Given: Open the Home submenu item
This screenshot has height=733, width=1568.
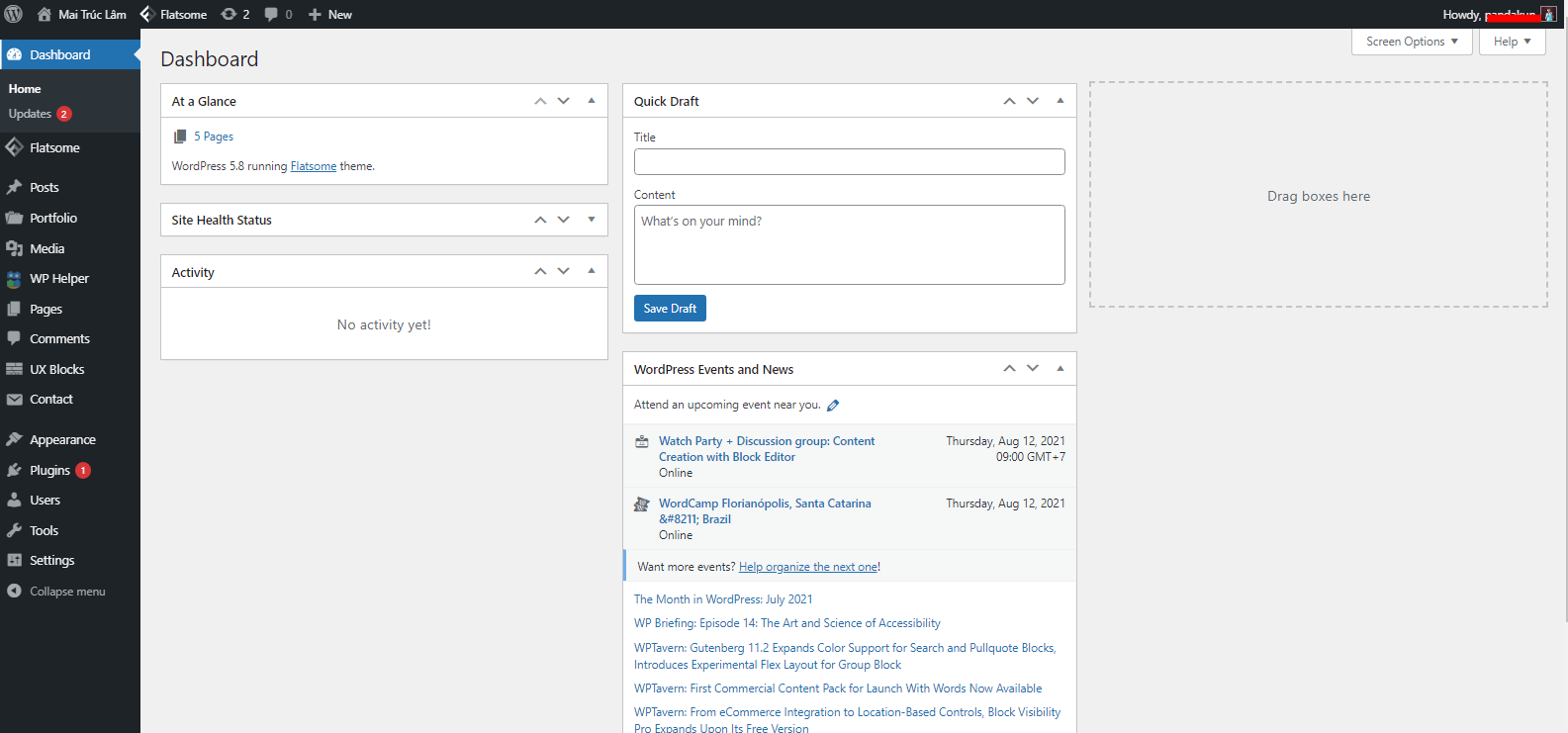Looking at the screenshot, I should click(25, 88).
